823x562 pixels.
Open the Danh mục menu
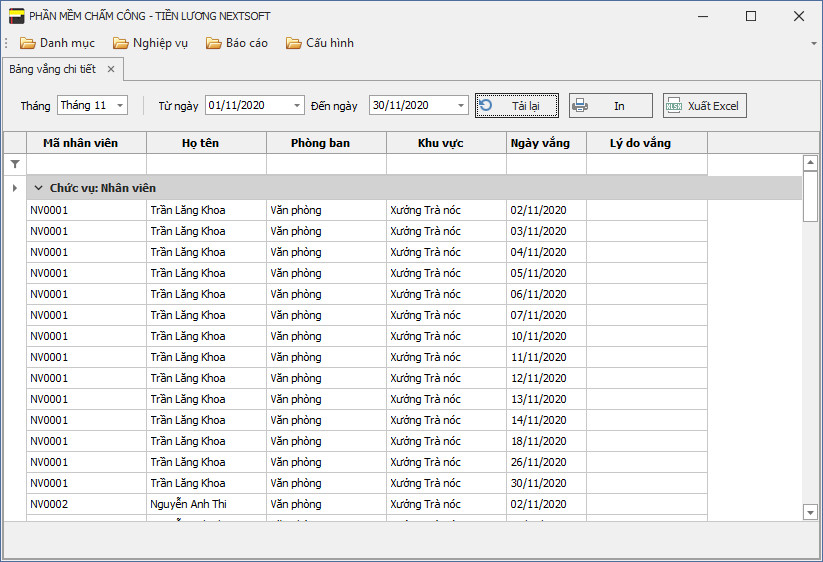57,43
